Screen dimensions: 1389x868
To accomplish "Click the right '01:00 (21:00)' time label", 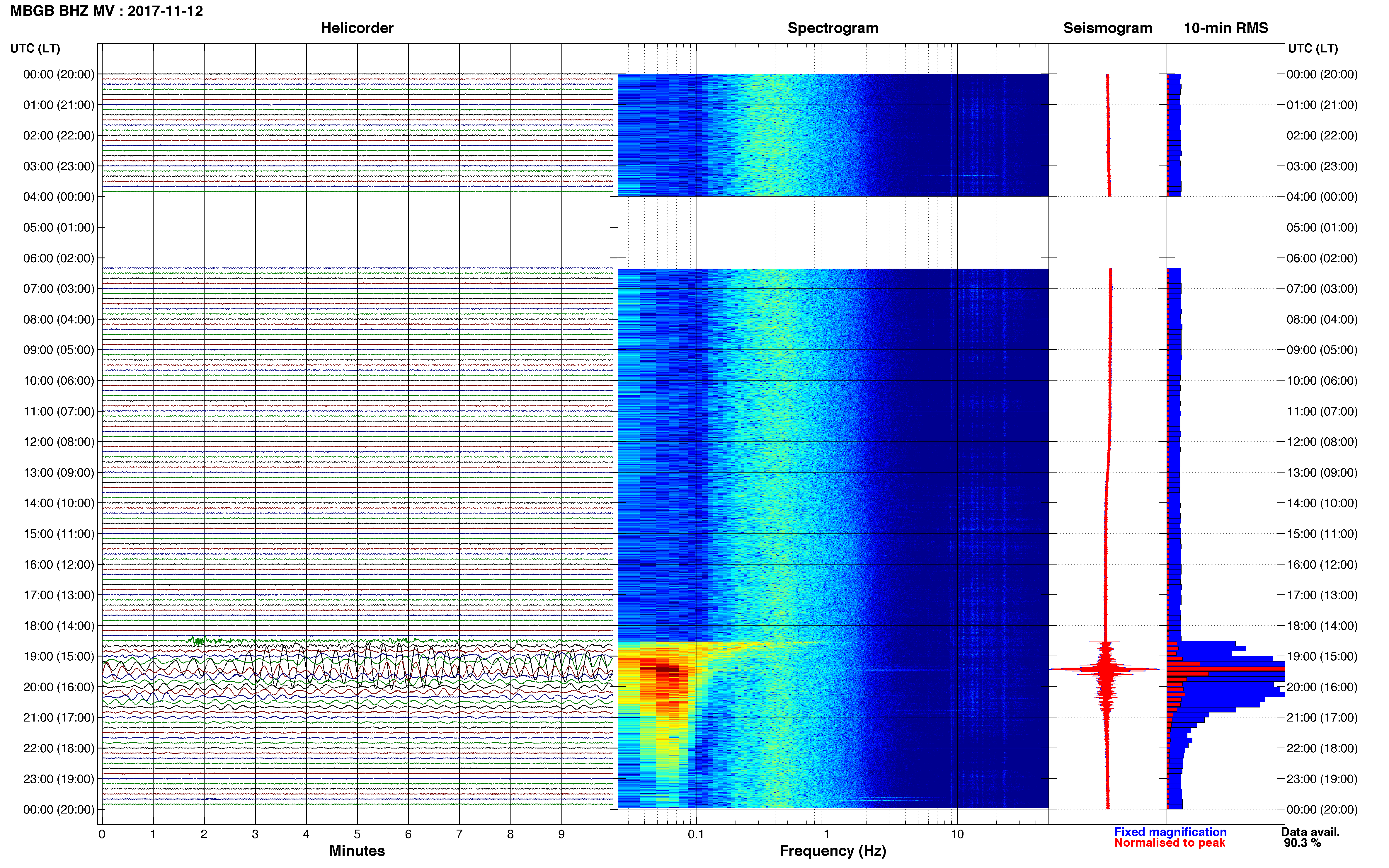I will pyautogui.click(x=1322, y=105).
